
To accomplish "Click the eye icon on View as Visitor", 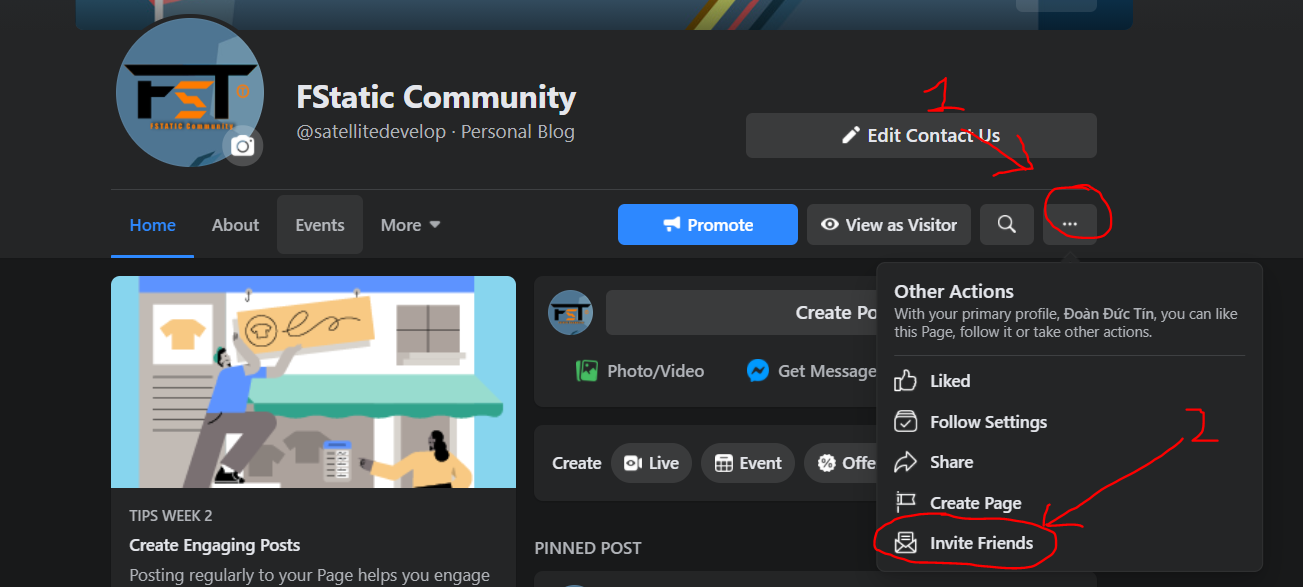I will tap(830, 225).
